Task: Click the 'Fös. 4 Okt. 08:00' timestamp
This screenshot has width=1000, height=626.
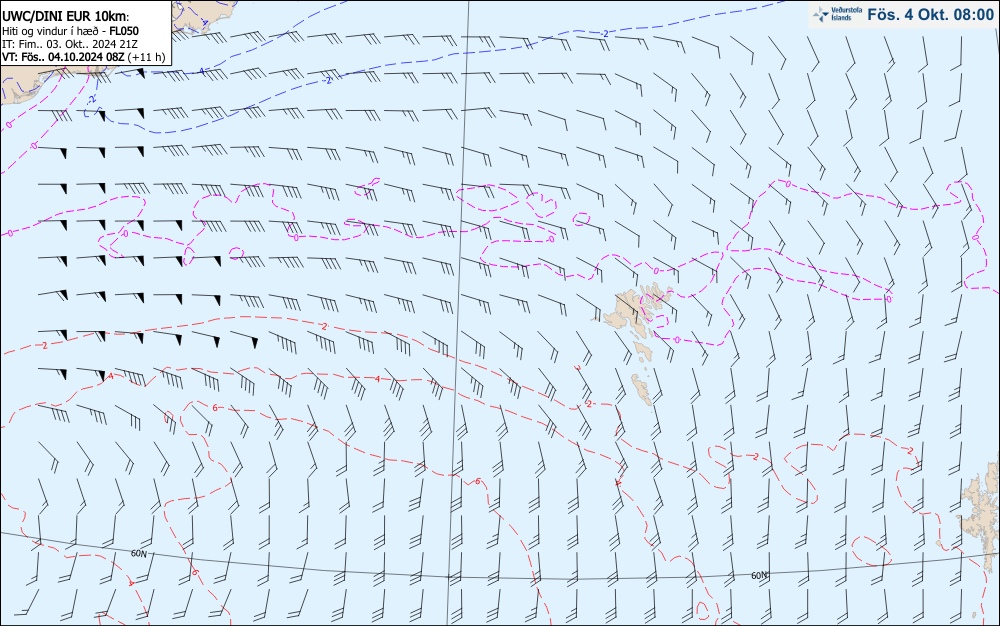Action: coord(930,15)
